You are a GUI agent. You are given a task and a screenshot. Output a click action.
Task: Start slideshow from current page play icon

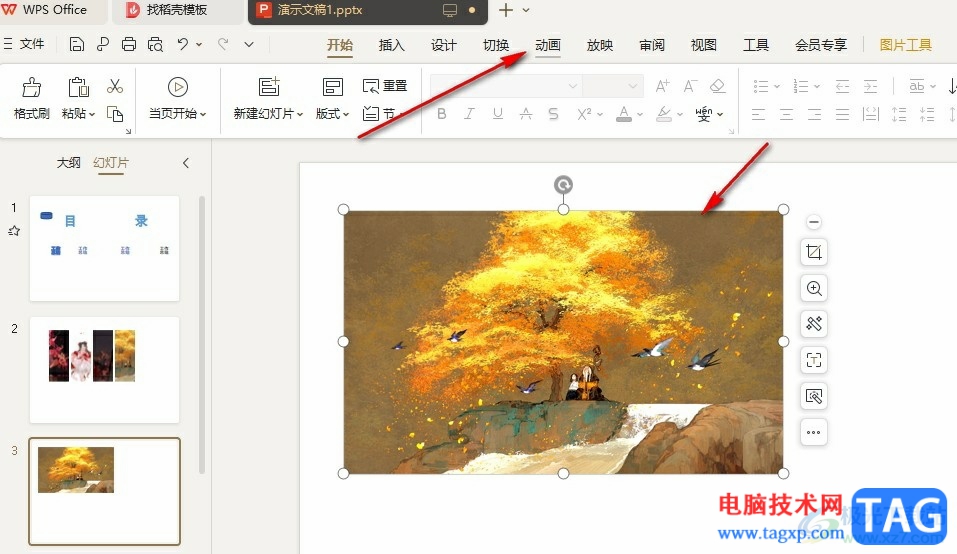[178, 87]
